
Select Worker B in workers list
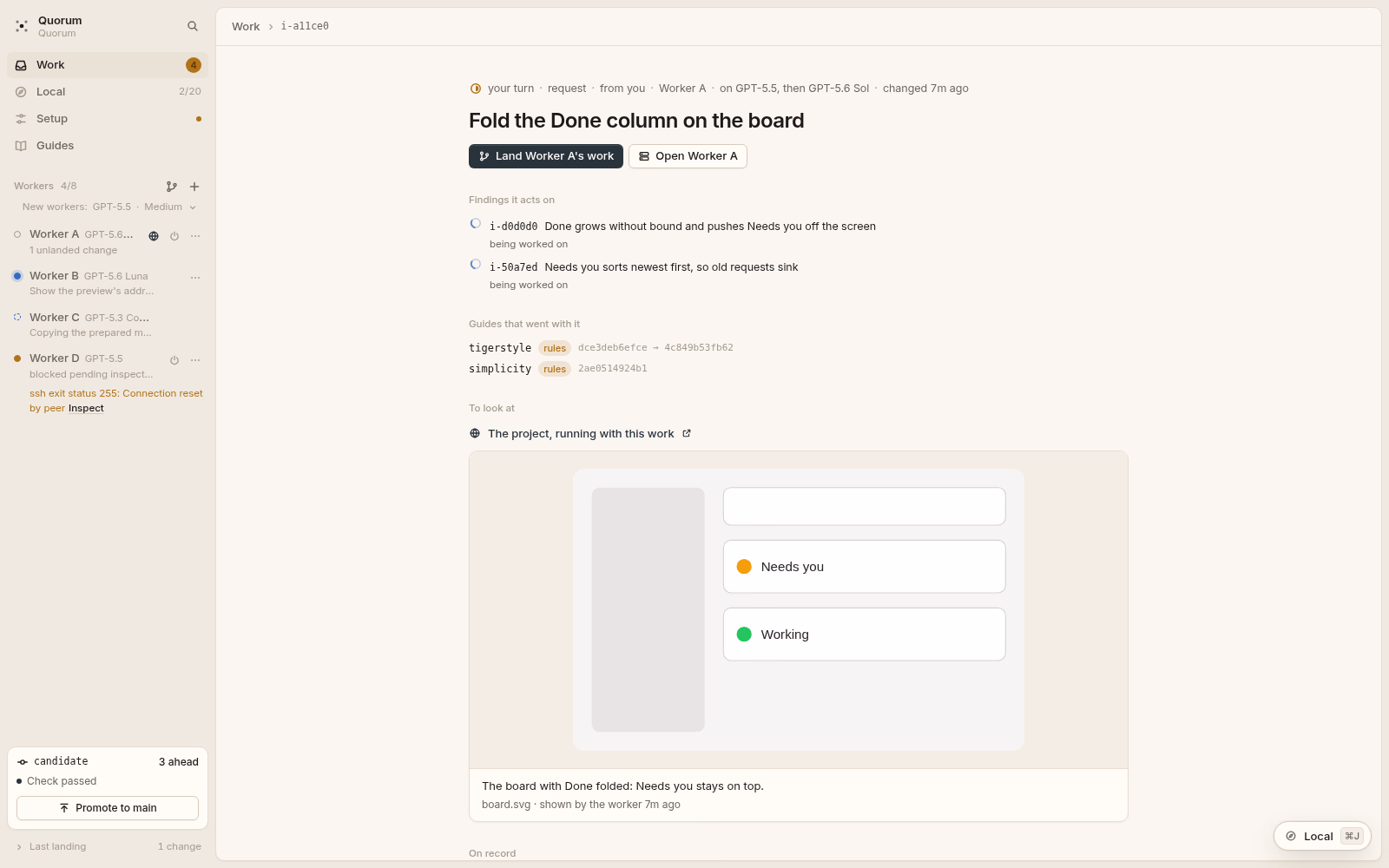point(108,283)
